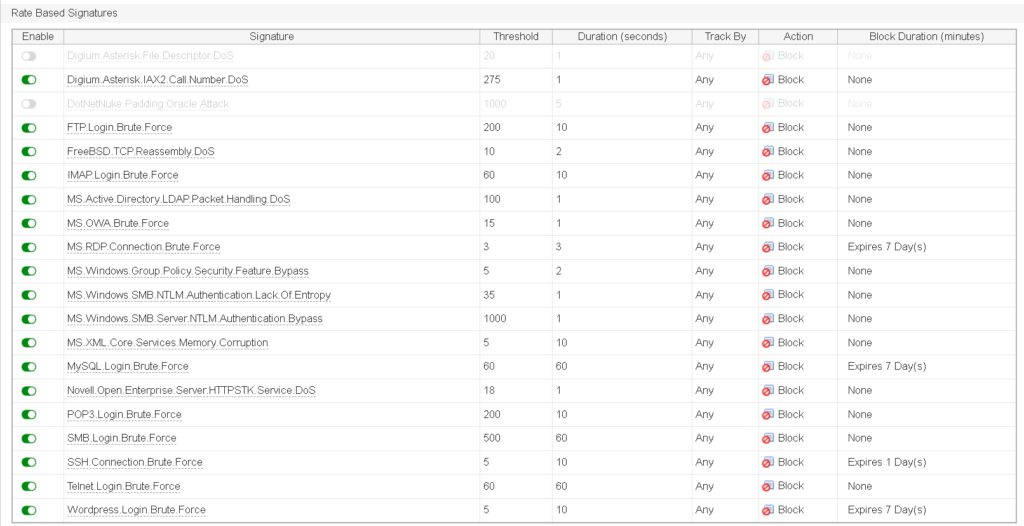Toggle MySQL.Login.Brute.Force enable switch
The image size is (1024, 526).
[29, 367]
